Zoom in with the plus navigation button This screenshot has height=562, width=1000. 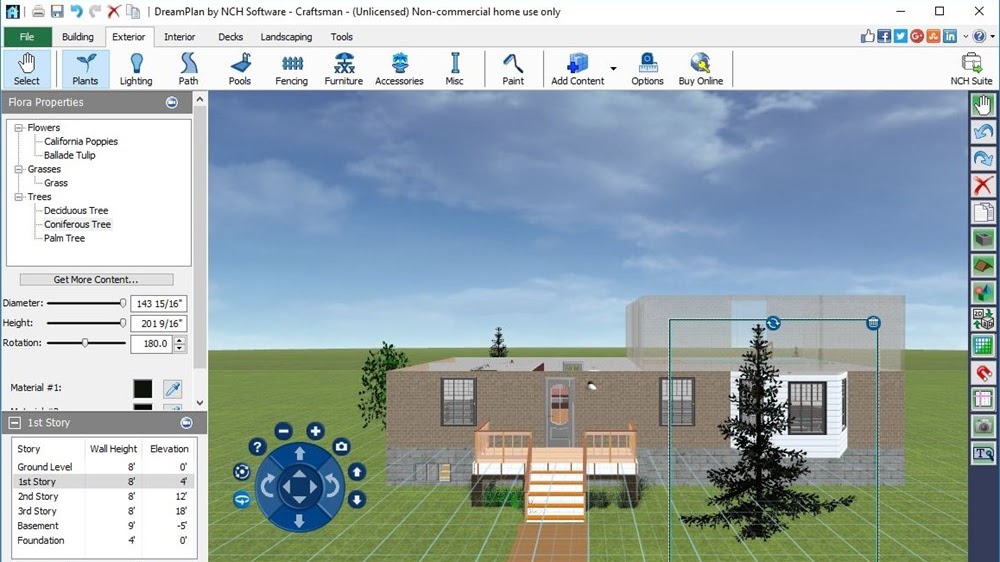pyautogui.click(x=315, y=431)
